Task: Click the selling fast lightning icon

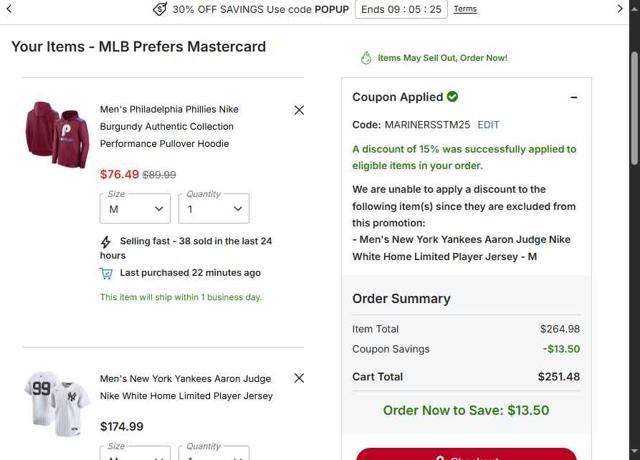Action: (x=106, y=242)
